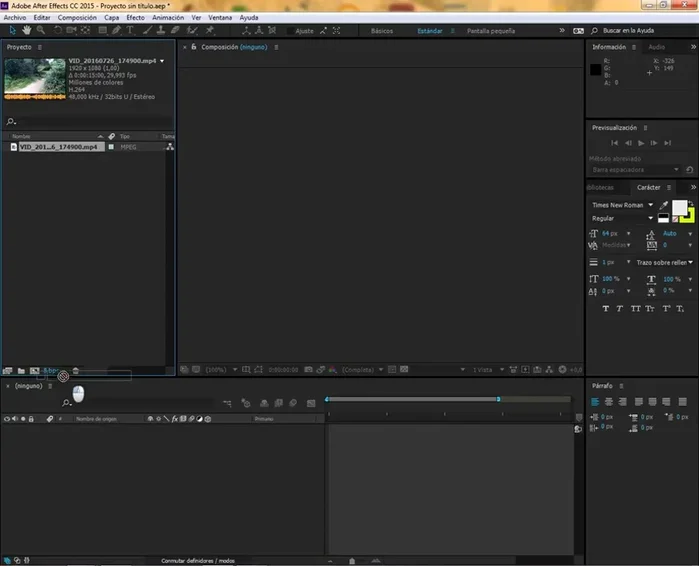Click the timeline work area bar

click(x=412, y=399)
